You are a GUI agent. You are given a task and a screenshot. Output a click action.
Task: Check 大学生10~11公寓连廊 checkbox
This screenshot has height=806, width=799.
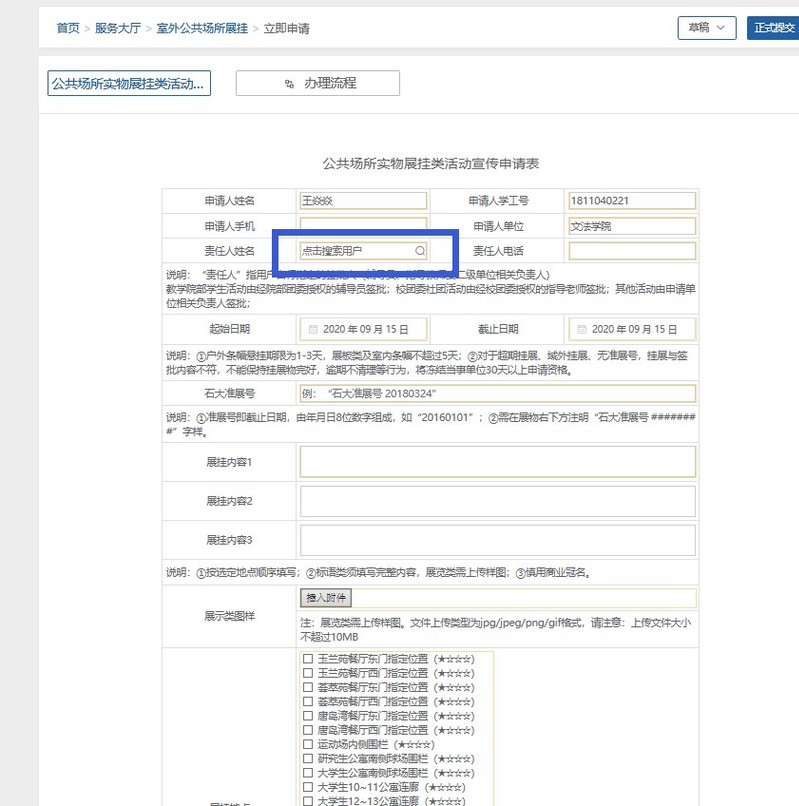pyautogui.click(x=308, y=788)
